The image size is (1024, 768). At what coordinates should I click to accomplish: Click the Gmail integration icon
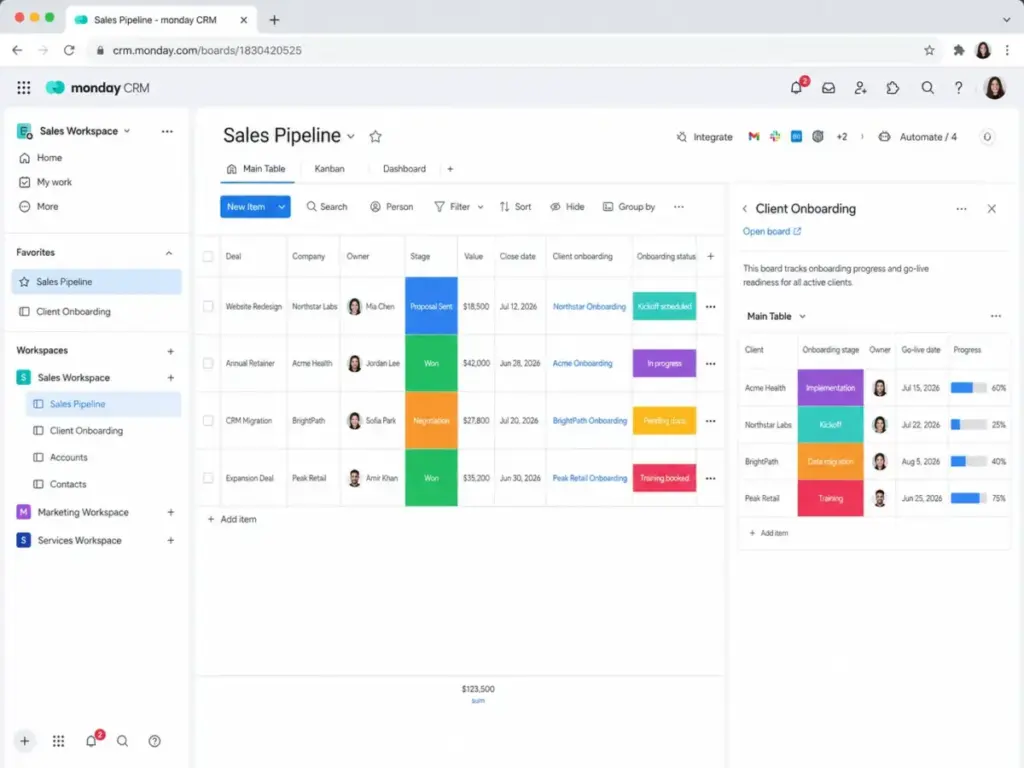point(754,136)
